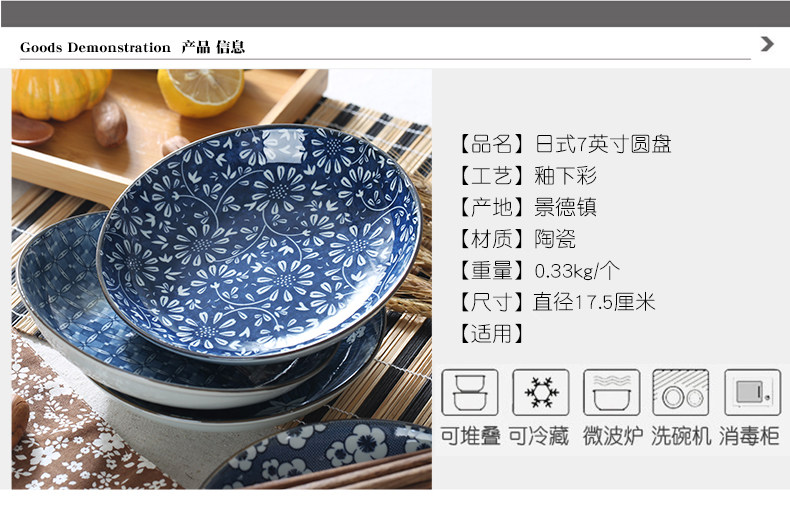Click the 尺寸 直径17.5厘米 line
790x506 pixels.
556,302
